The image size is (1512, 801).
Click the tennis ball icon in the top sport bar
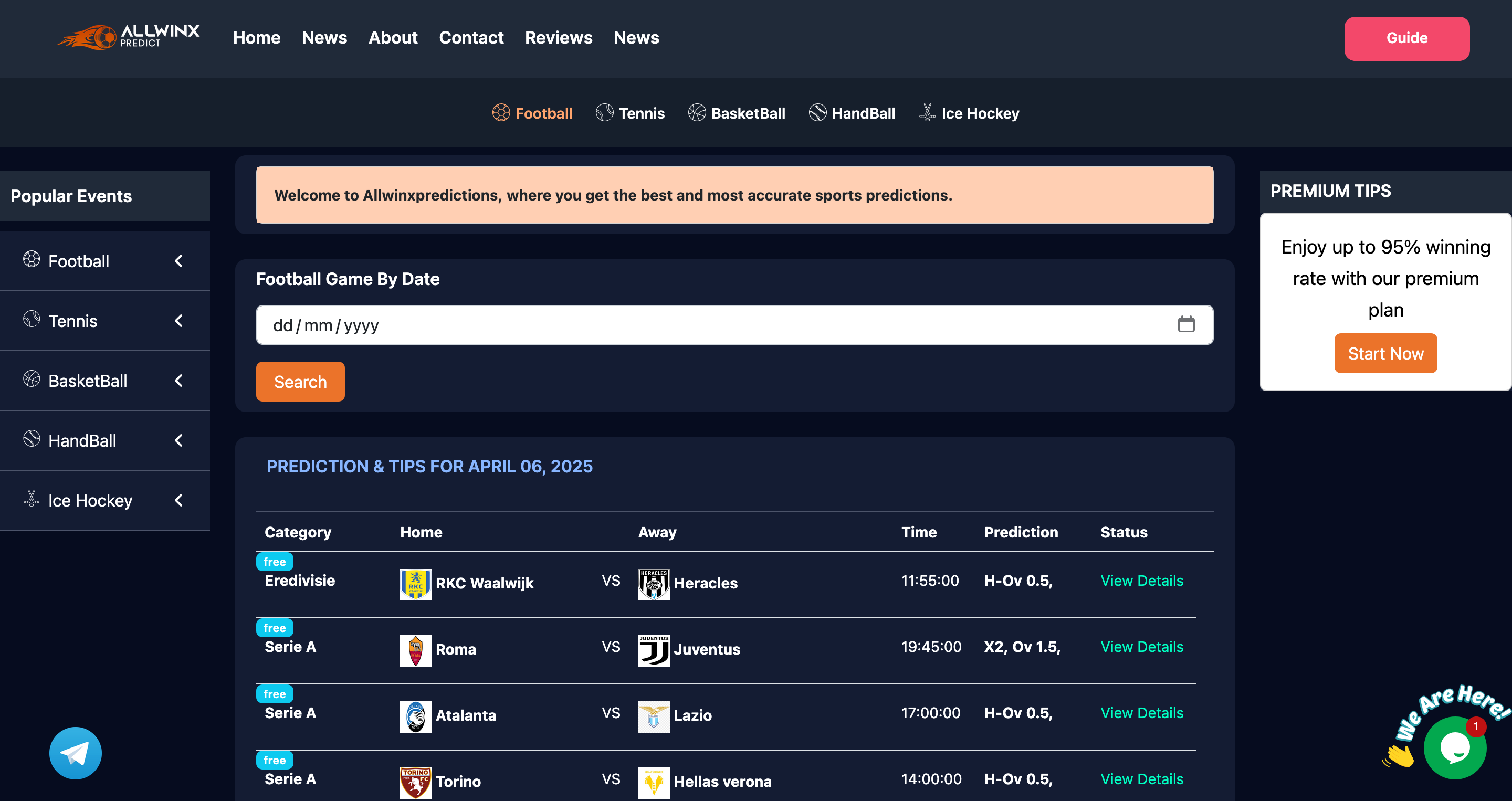point(605,113)
